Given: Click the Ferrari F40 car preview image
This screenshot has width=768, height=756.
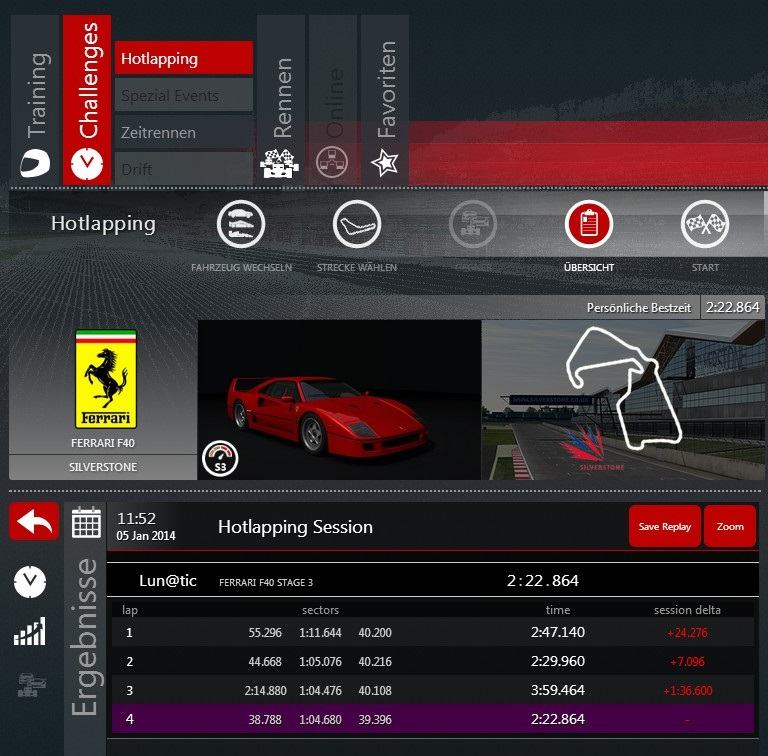Looking at the screenshot, I should (339, 400).
